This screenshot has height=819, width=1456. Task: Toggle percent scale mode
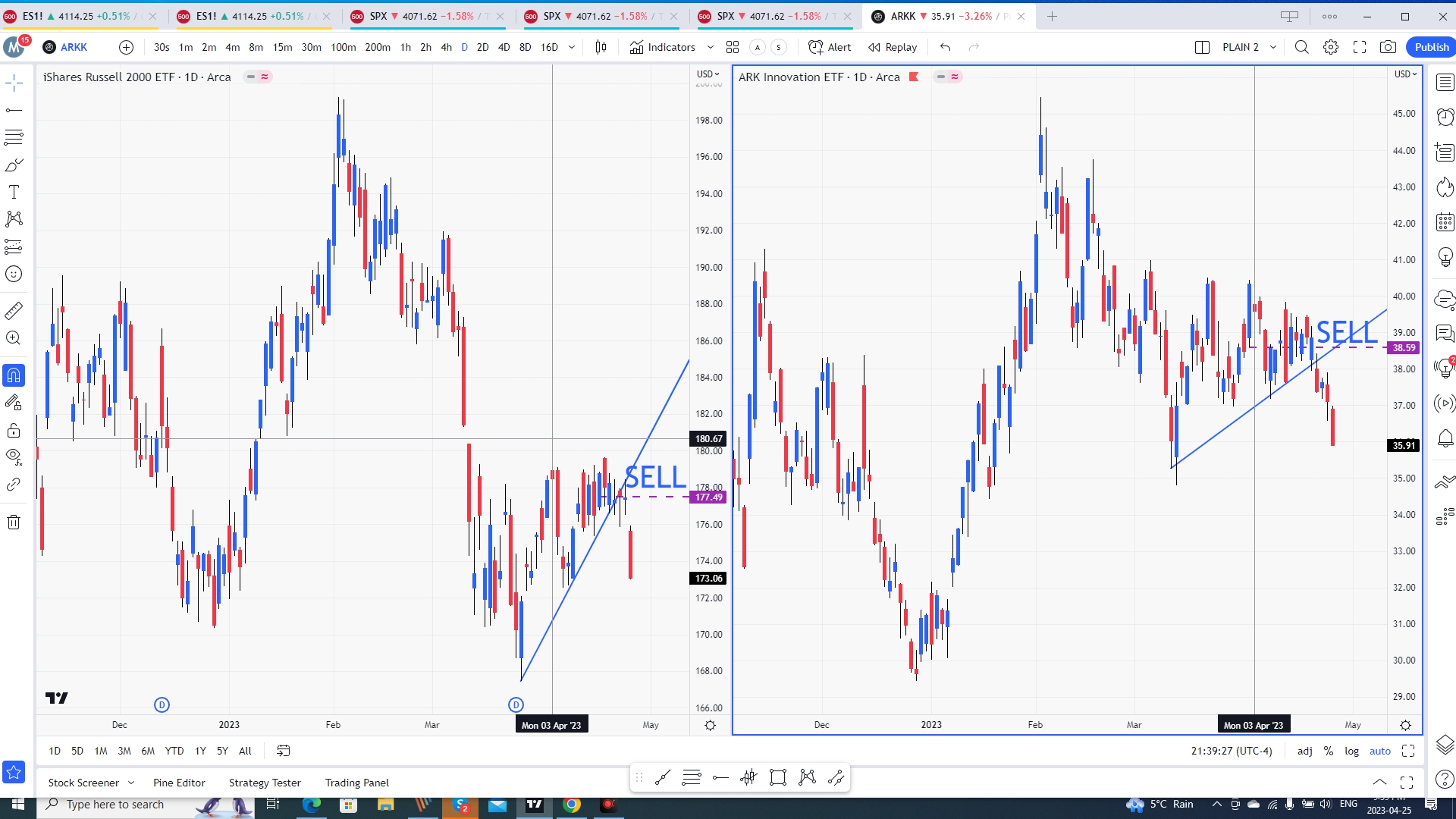pos(1329,751)
